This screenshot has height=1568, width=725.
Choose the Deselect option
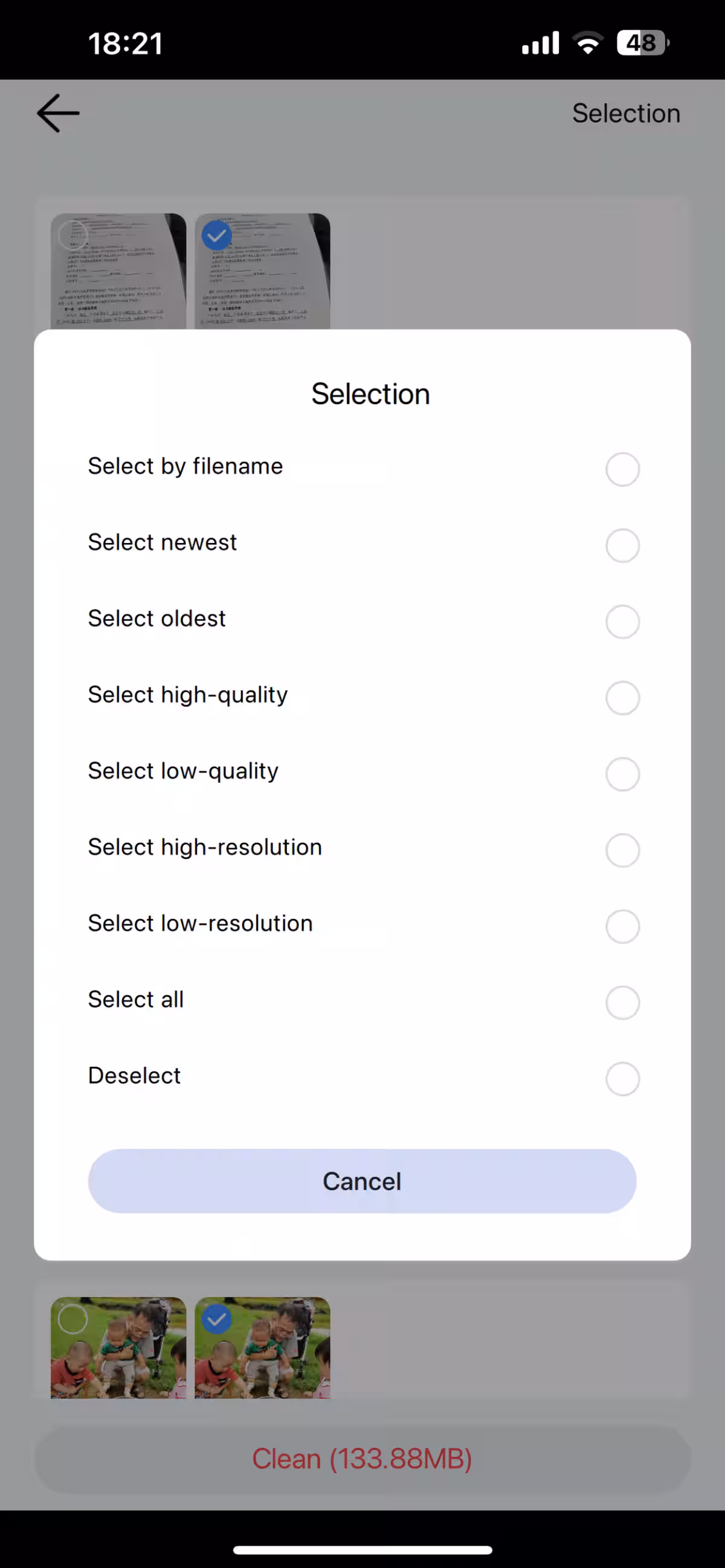coord(622,1079)
